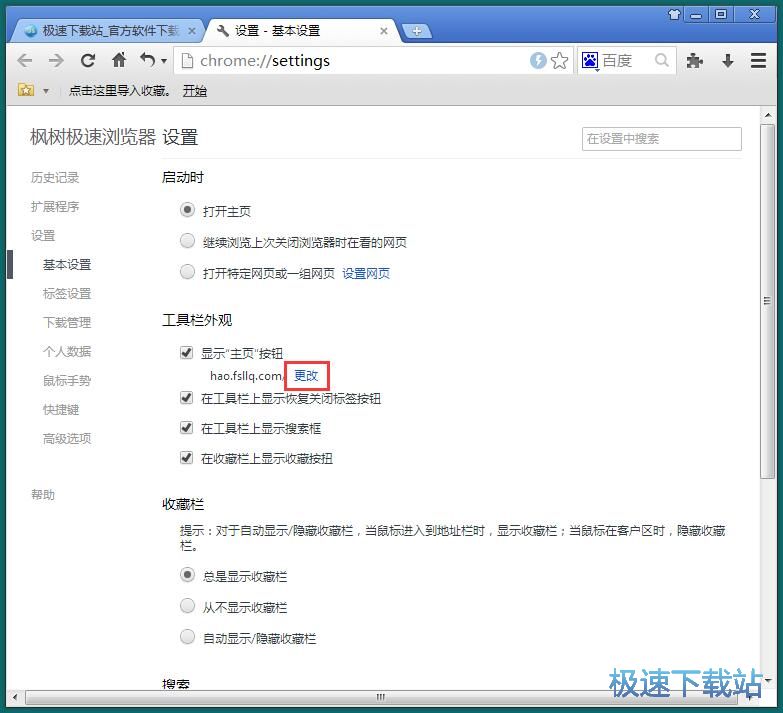
Task: Open the restore tab dropdown arrow
Action: point(164,62)
